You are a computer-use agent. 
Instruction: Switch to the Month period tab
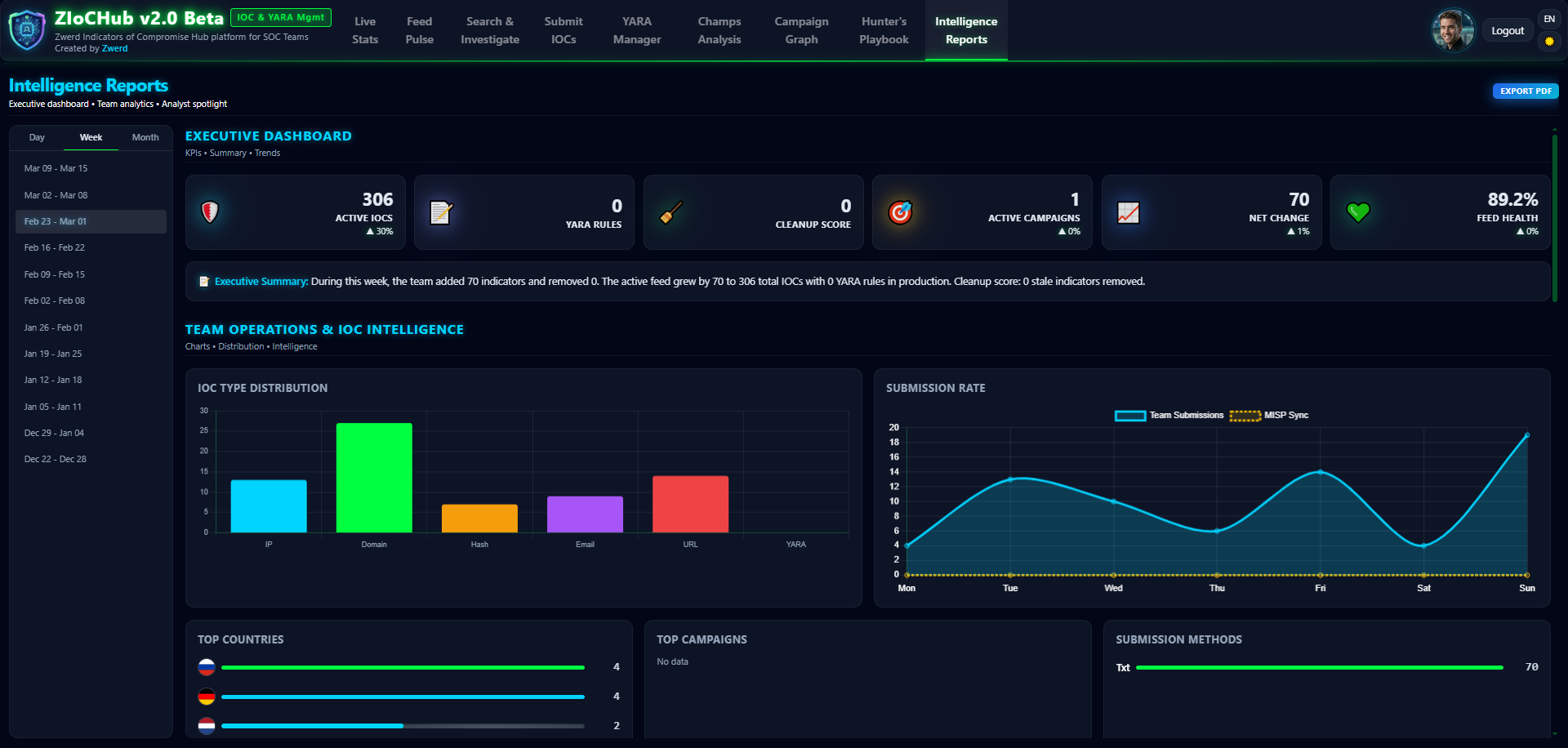tap(145, 137)
